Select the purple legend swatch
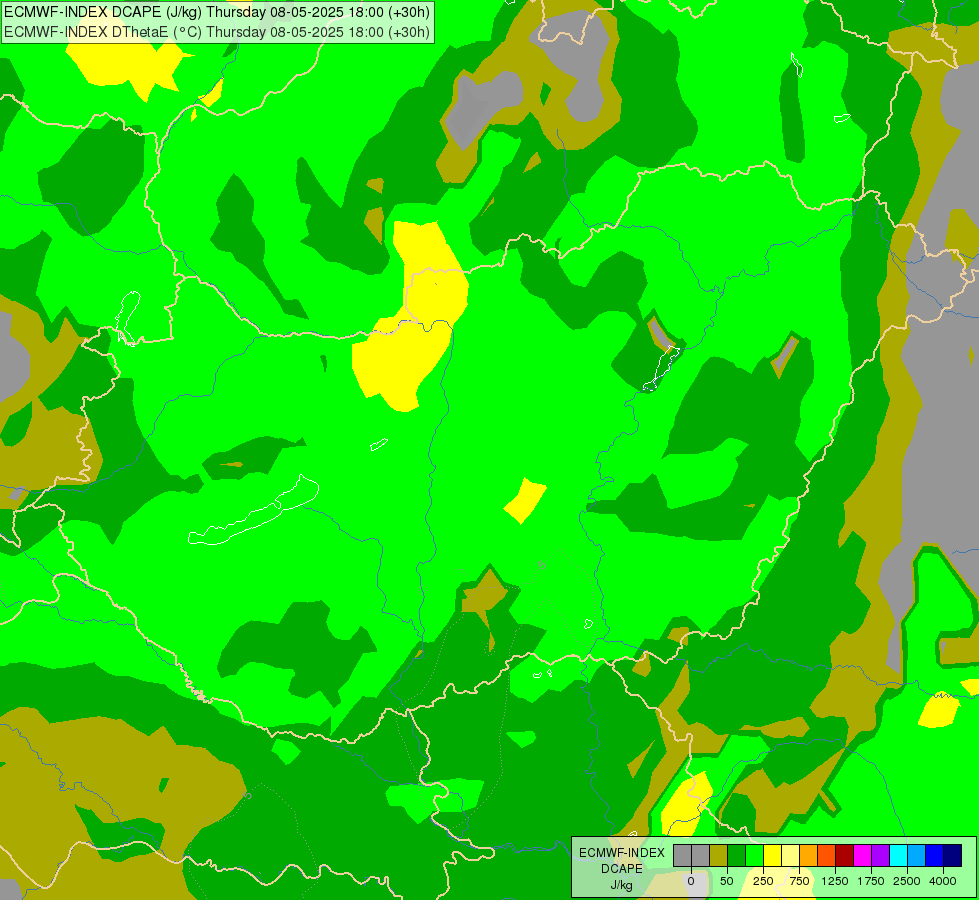The image size is (979, 900). (x=881, y=855)
